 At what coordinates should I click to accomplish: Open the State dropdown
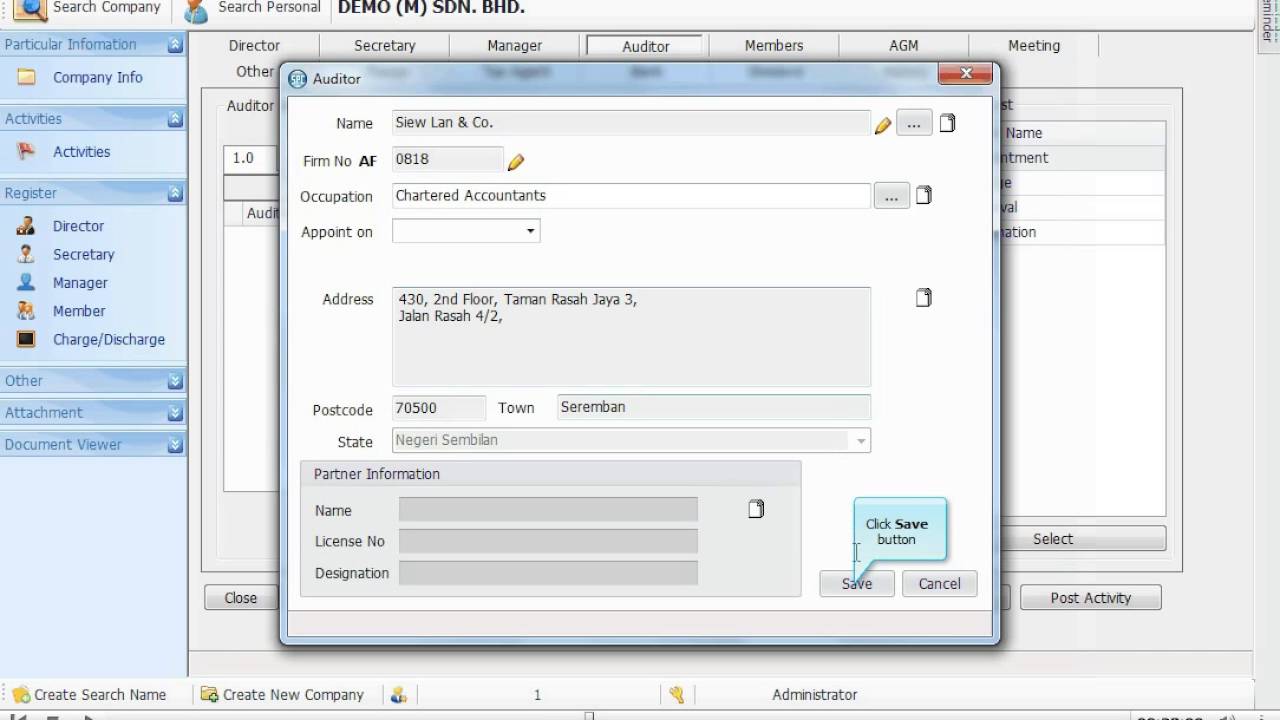(860, 441)
